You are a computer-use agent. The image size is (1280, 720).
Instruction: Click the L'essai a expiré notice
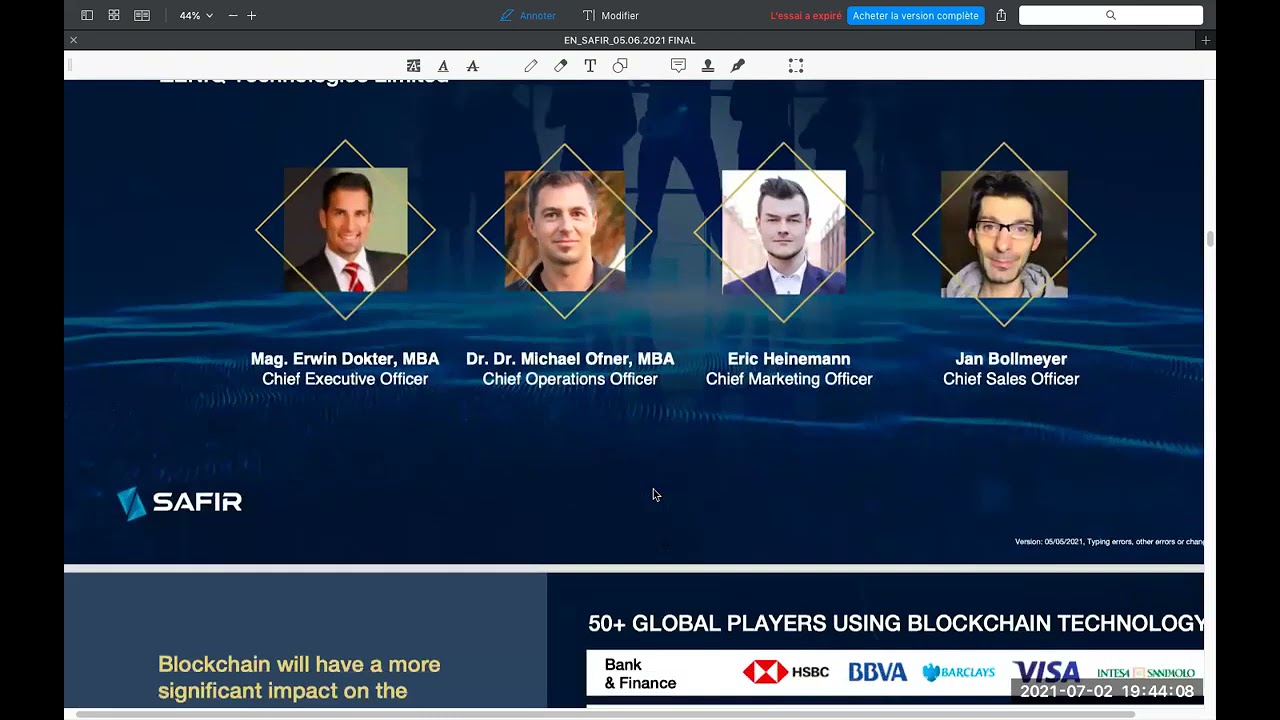tap(805, 16)
